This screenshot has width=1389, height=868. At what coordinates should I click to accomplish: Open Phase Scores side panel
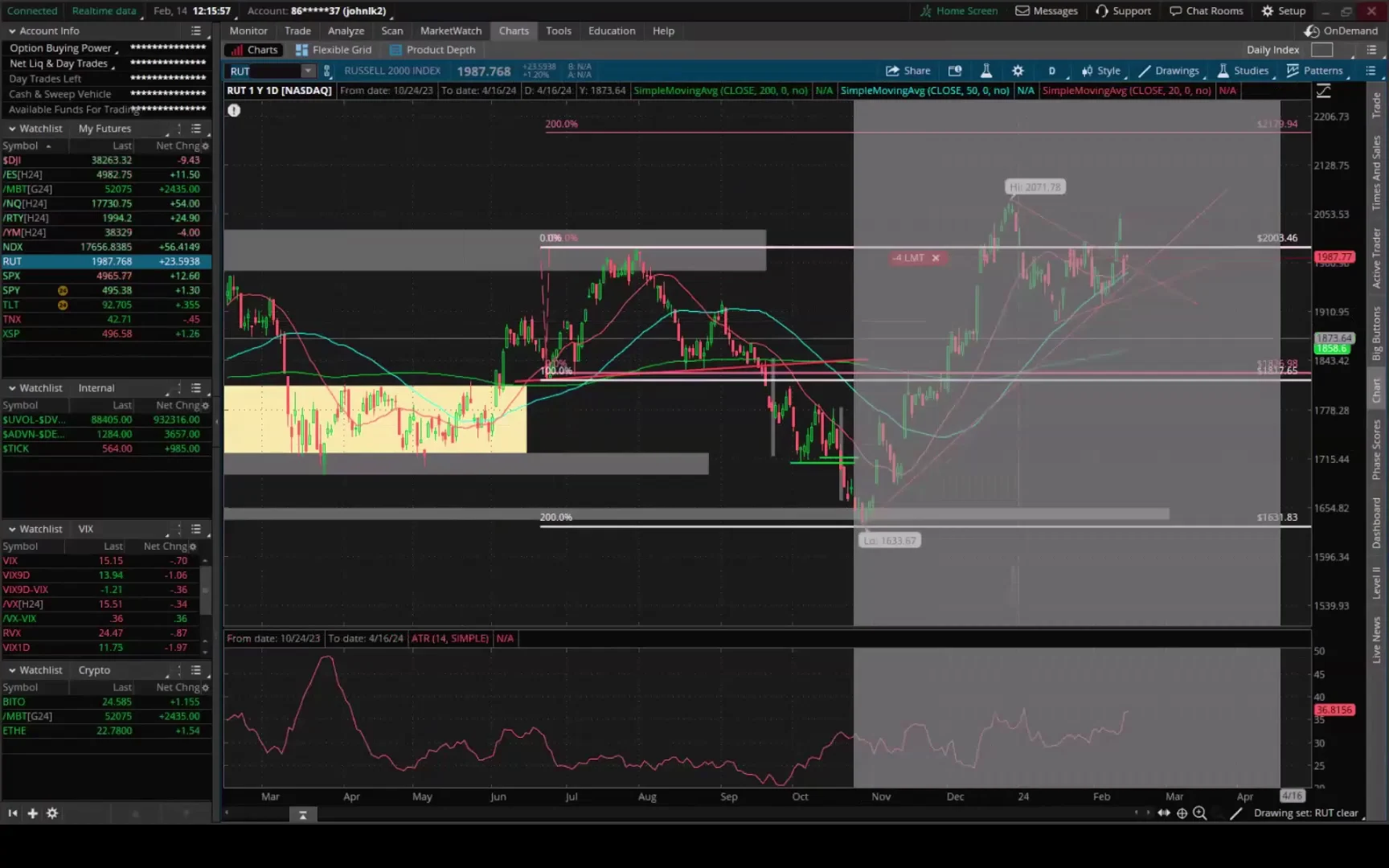1376,450
